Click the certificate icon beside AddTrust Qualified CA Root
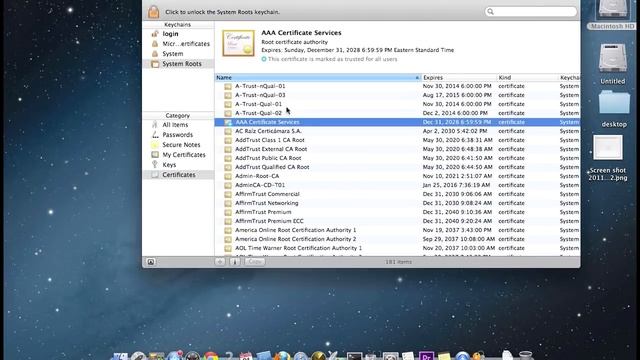640x360 pixels. 228,167
